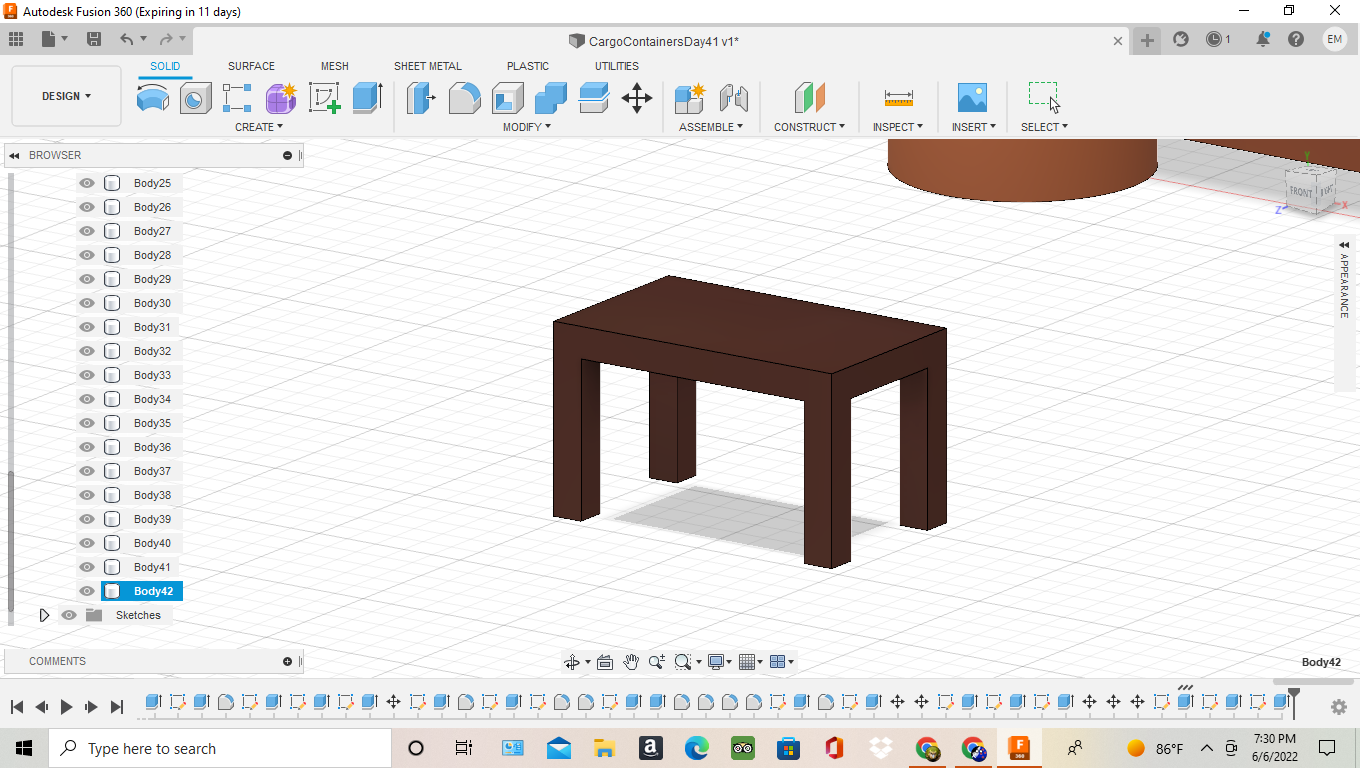
Task: Toggle visibility of Body37
Action: (87, 471)
